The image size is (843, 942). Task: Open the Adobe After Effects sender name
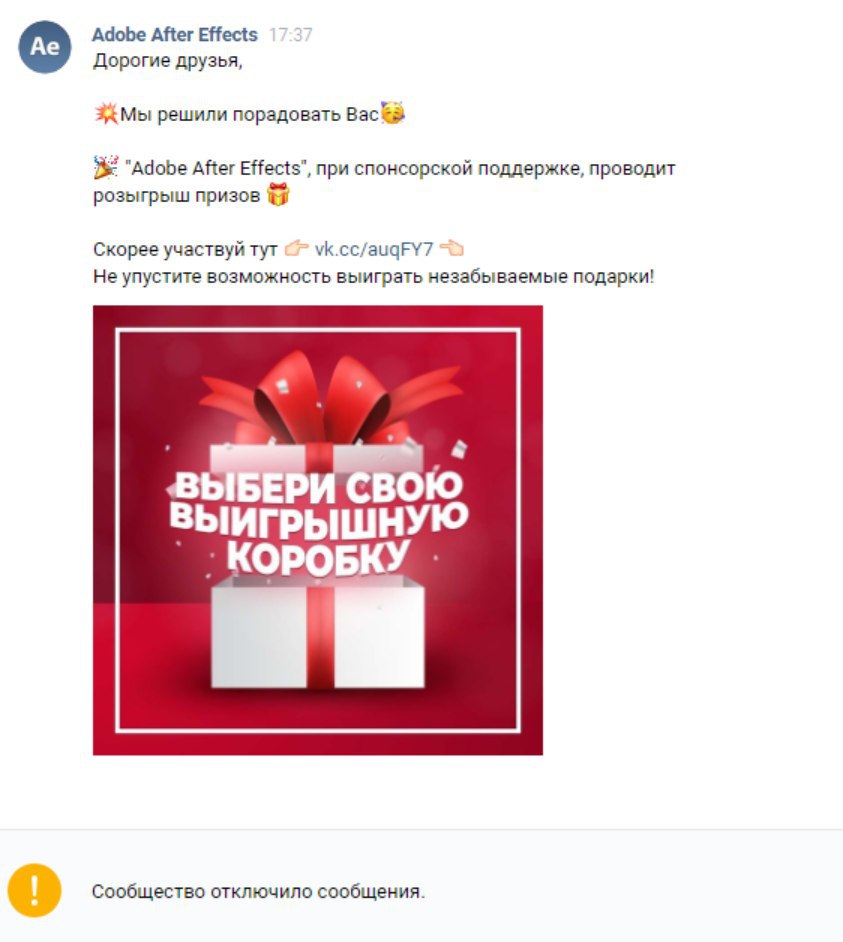[x=174, y=35]
